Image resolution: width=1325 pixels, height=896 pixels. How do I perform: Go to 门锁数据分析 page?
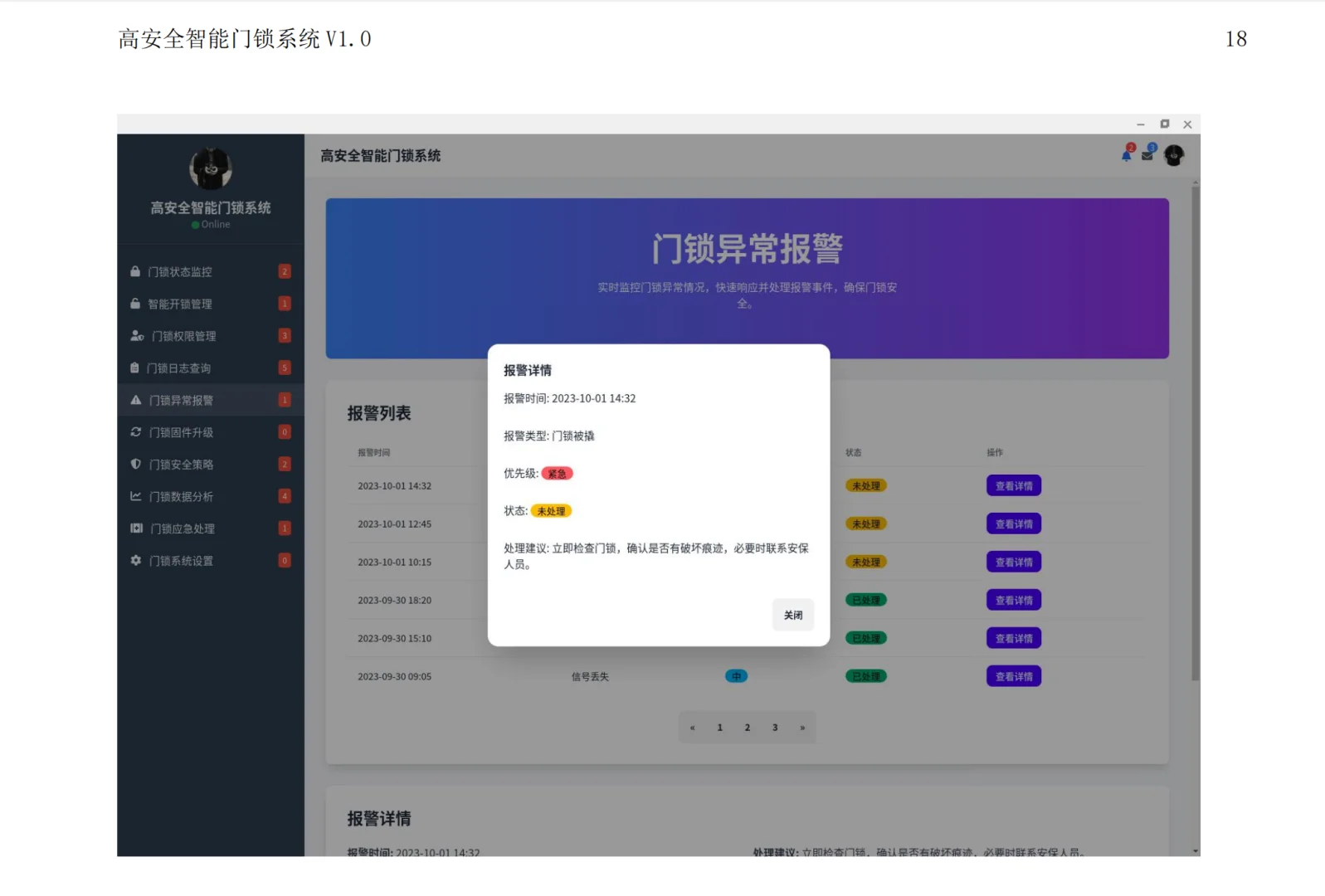click(x=211, y=496)
